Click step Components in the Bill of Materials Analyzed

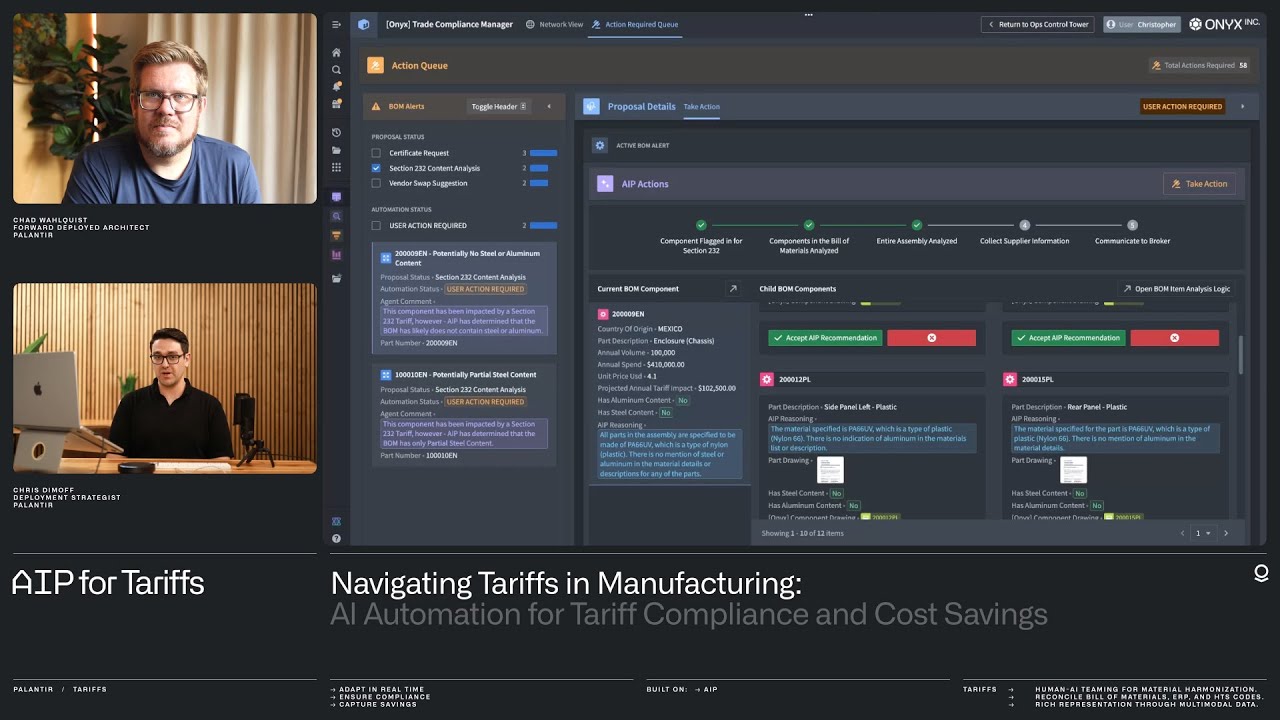click(809, 225)
